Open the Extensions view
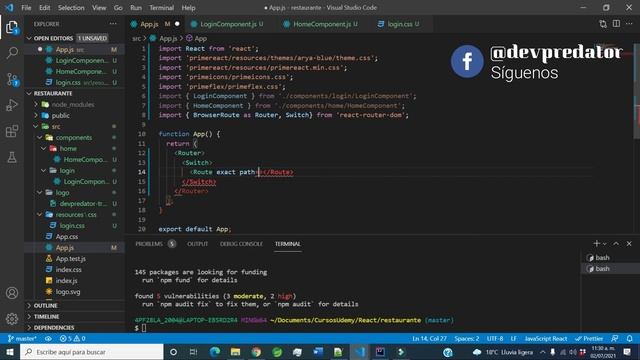 click(x=12, y=131)
